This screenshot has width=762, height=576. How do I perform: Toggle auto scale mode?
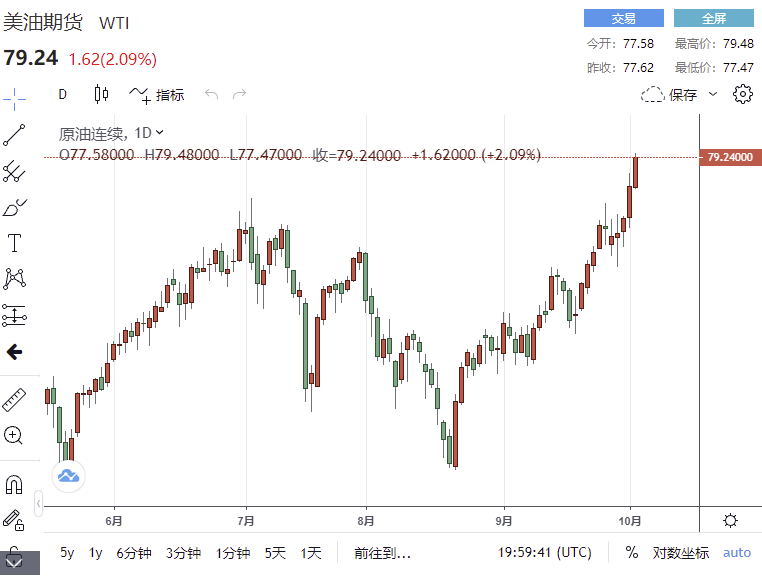737,552
